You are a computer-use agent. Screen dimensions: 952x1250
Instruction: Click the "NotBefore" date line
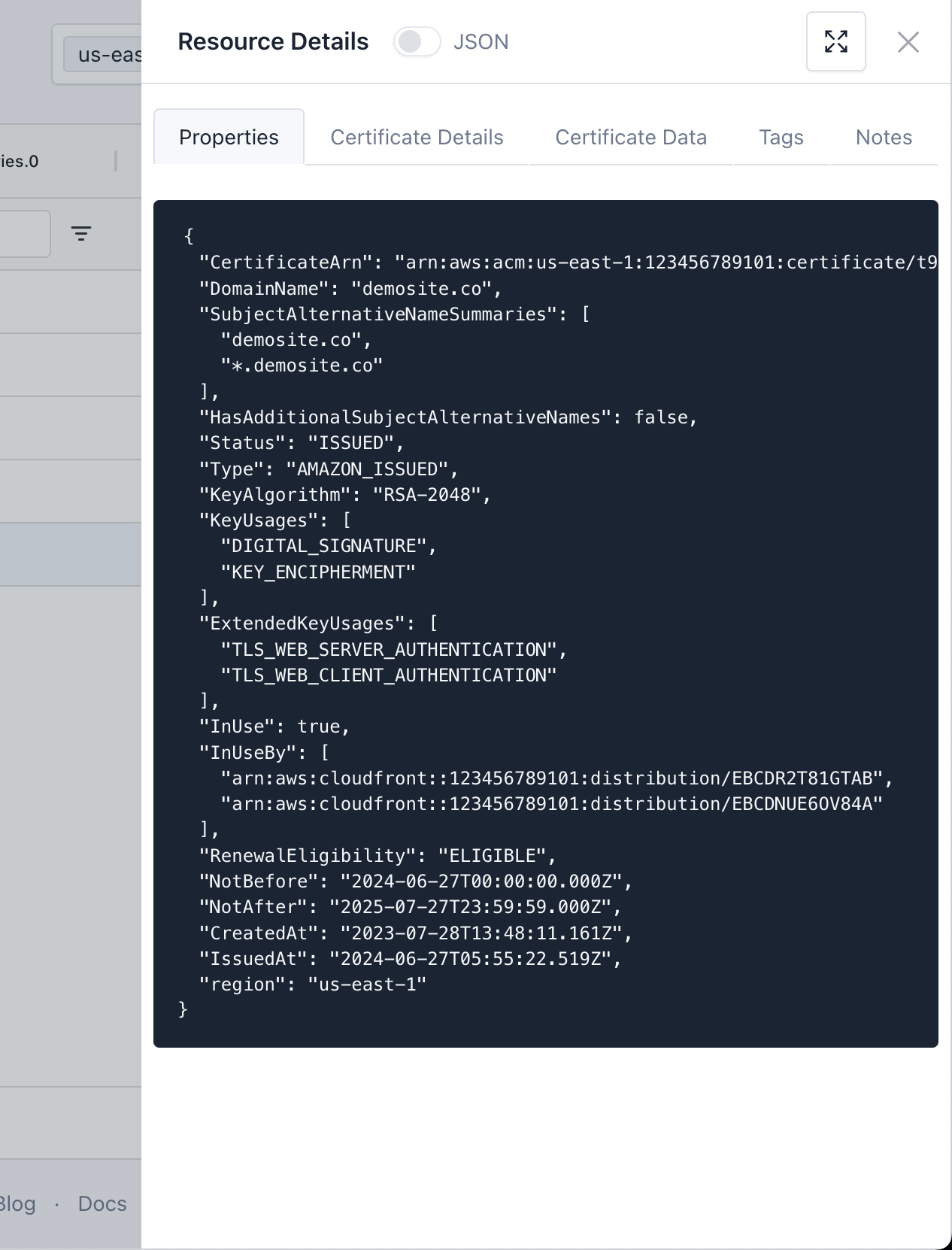pyautogui.click(x=415, y=881)
